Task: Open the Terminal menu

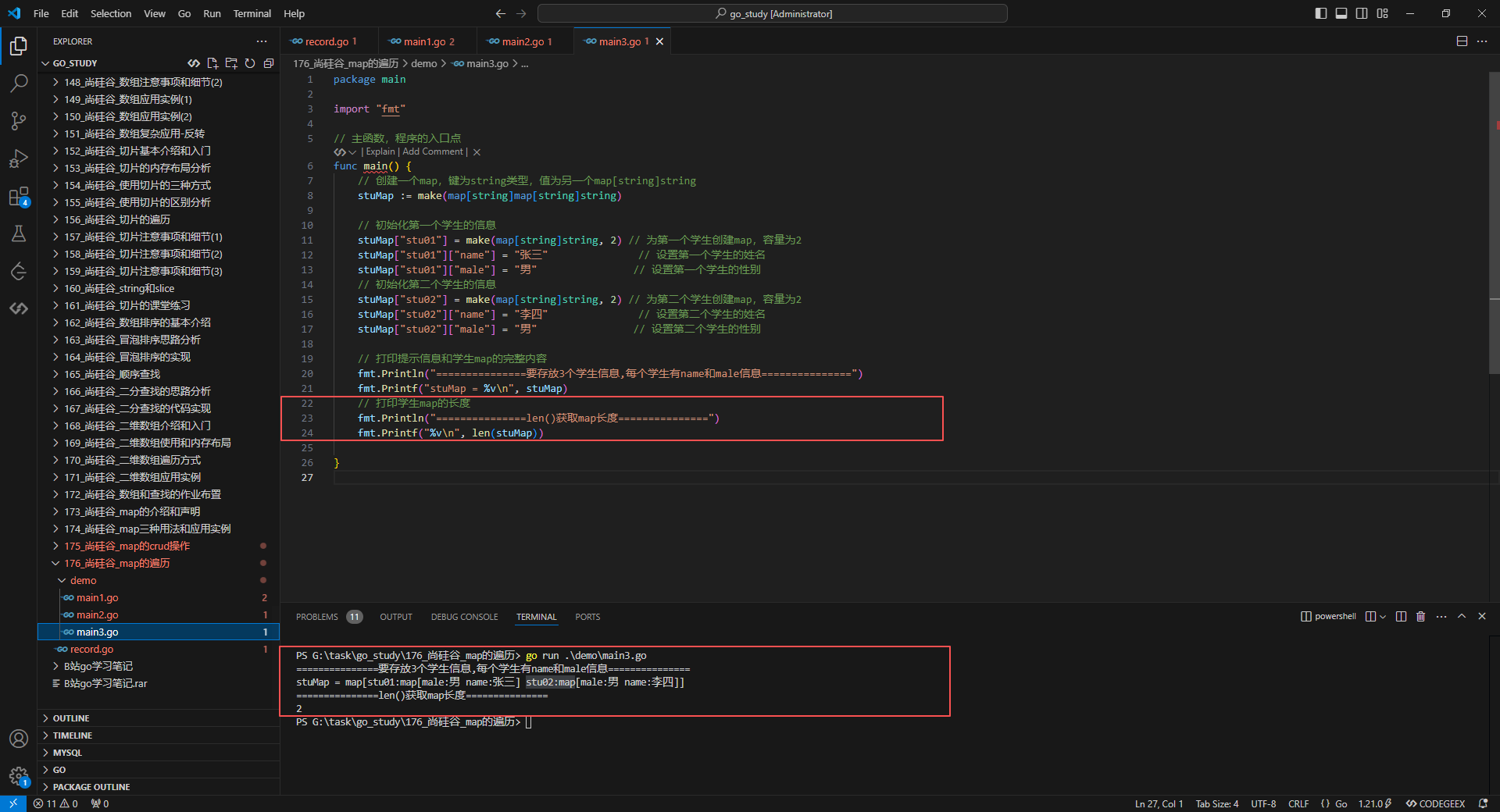Action: [252, 13]
